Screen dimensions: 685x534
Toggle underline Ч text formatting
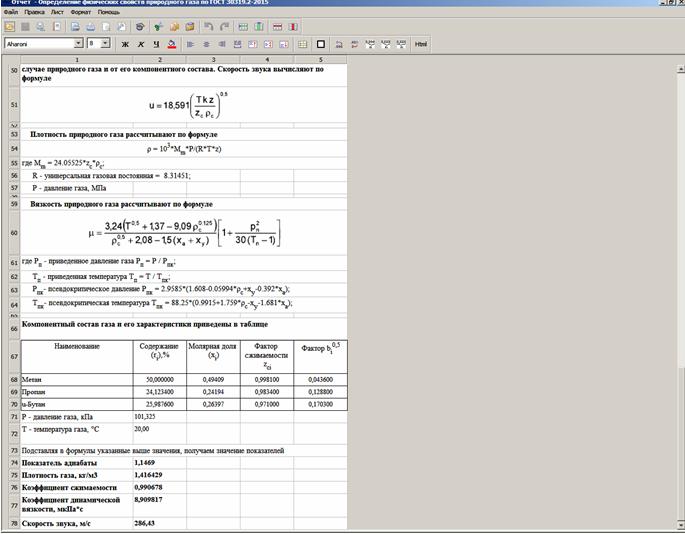(x=156, y=45)
